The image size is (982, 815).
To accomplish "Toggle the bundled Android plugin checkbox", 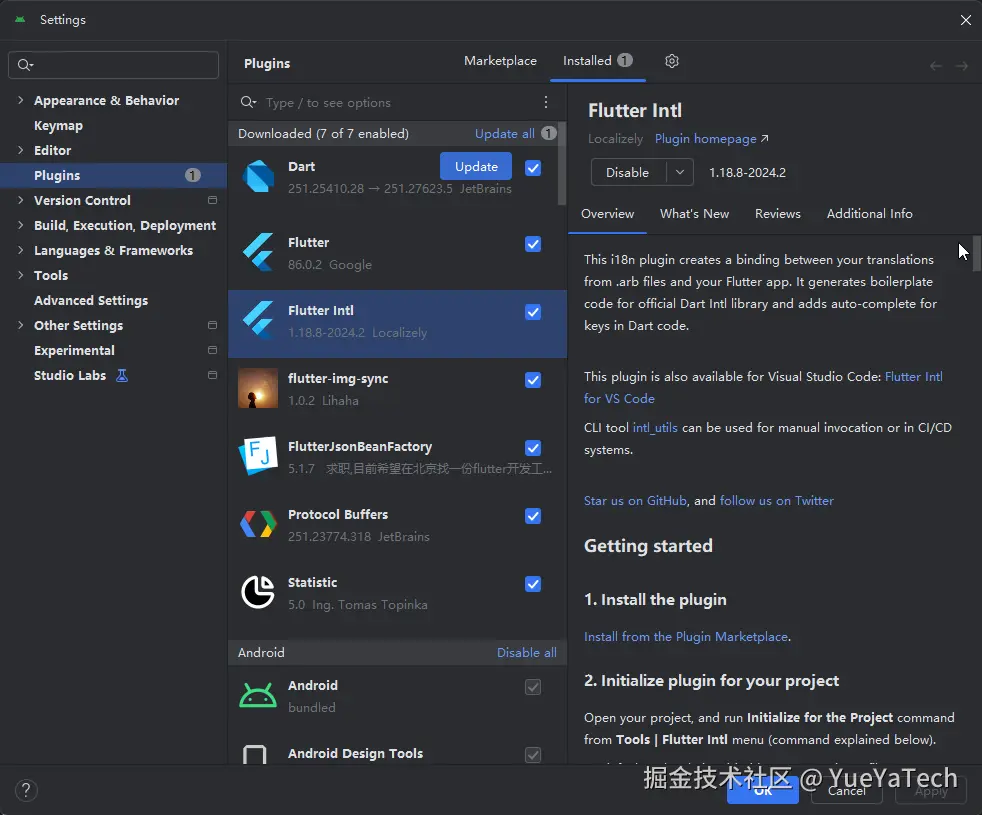I will [x=533, y=687].
